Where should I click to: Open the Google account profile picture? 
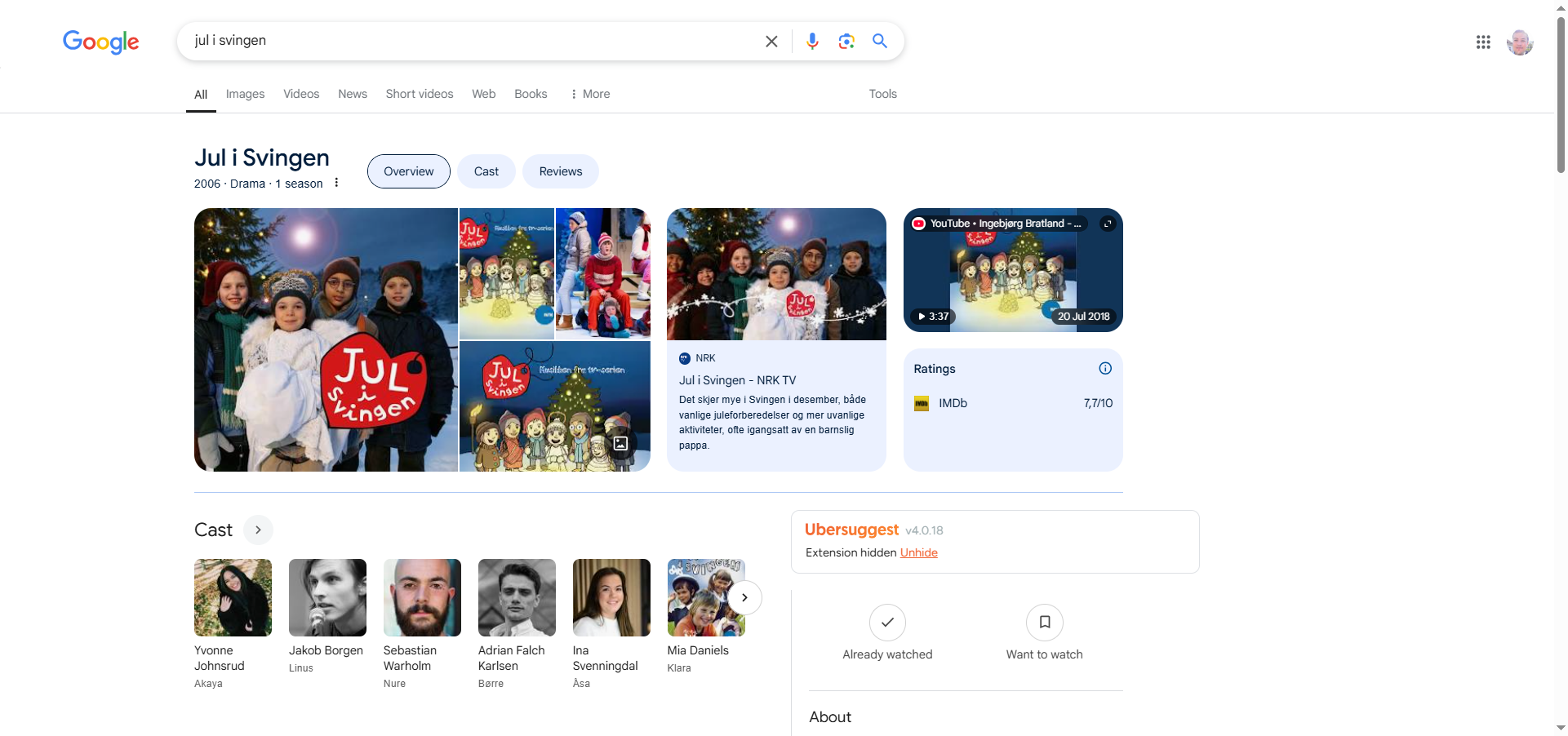coord(1519,42)
